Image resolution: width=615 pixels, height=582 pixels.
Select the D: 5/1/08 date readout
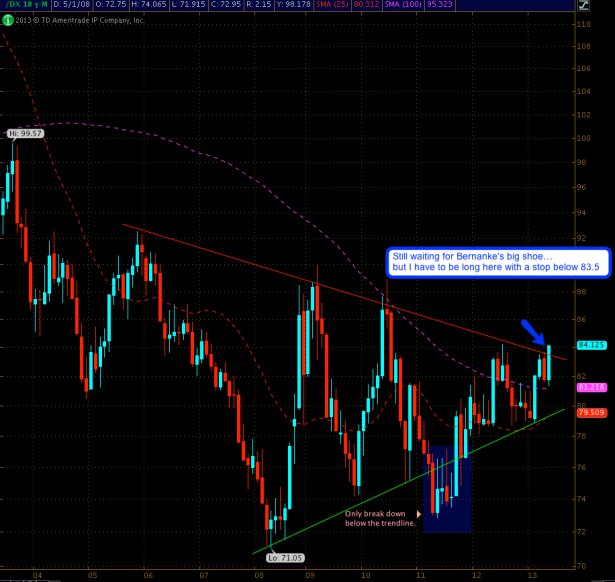[x=71, y=4]
